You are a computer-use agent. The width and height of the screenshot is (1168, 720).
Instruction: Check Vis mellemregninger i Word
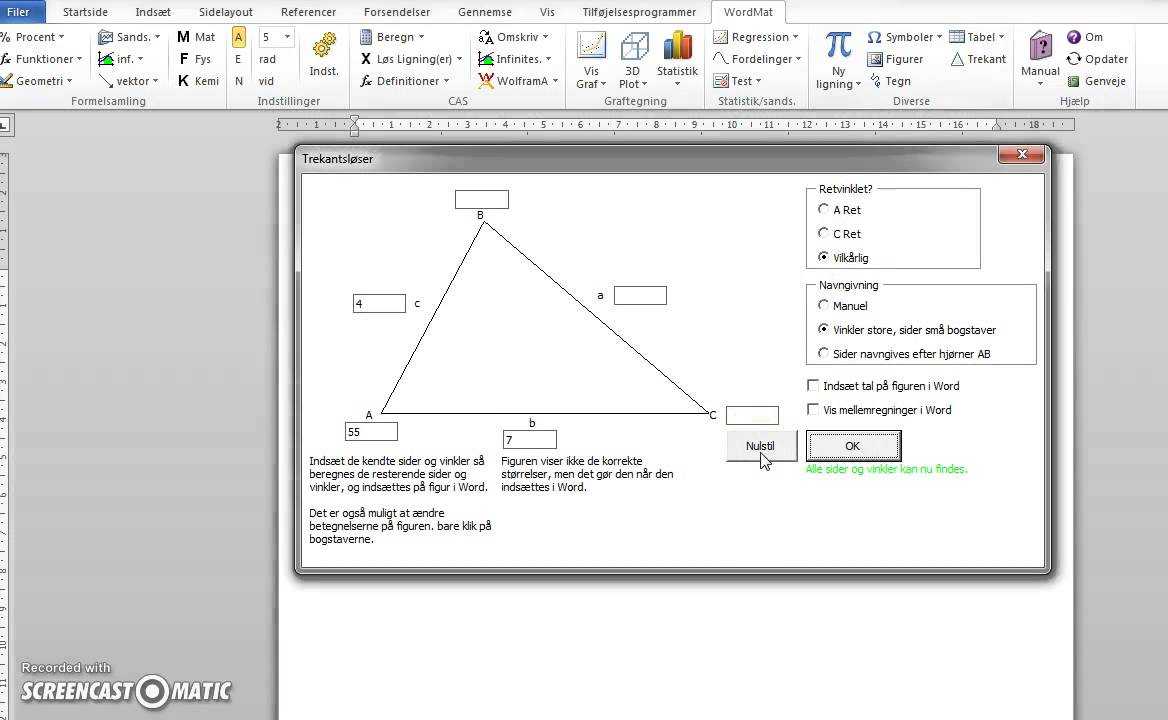click(813, 410)
